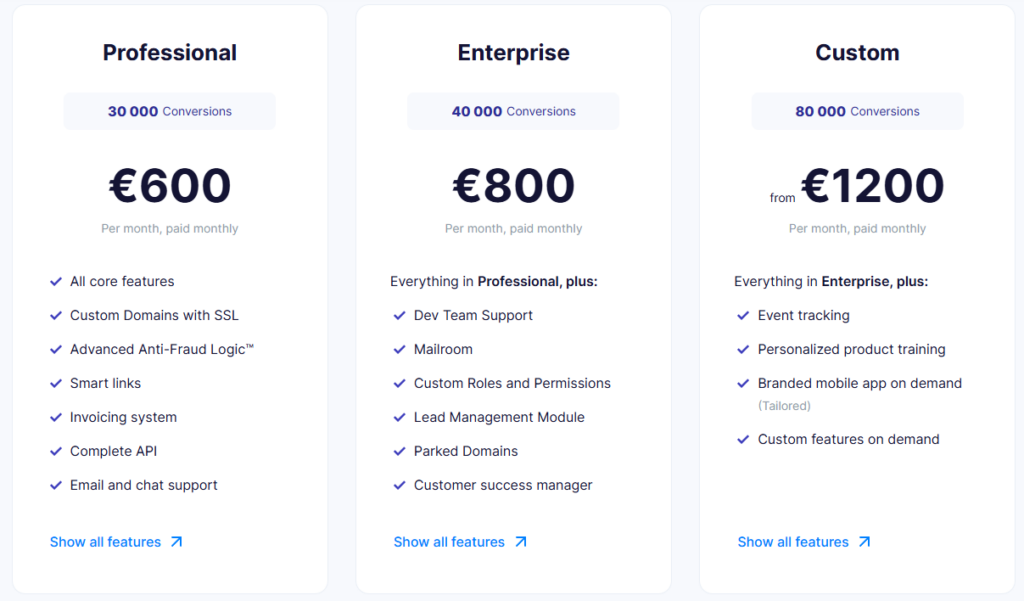1024x601 pixels.
Task: Click the arrow icon beside Professional's Show all features
Action: (x=177, y=541)
